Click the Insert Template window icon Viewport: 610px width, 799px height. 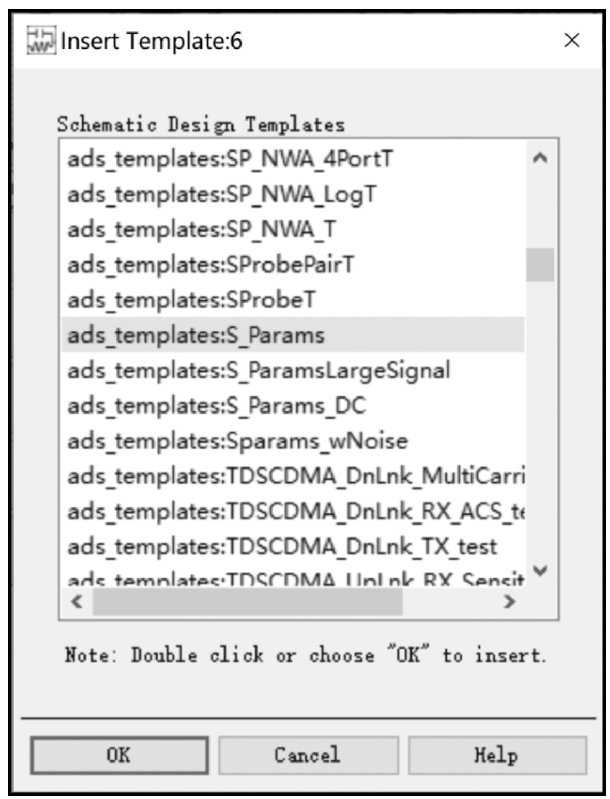point(41,41)
